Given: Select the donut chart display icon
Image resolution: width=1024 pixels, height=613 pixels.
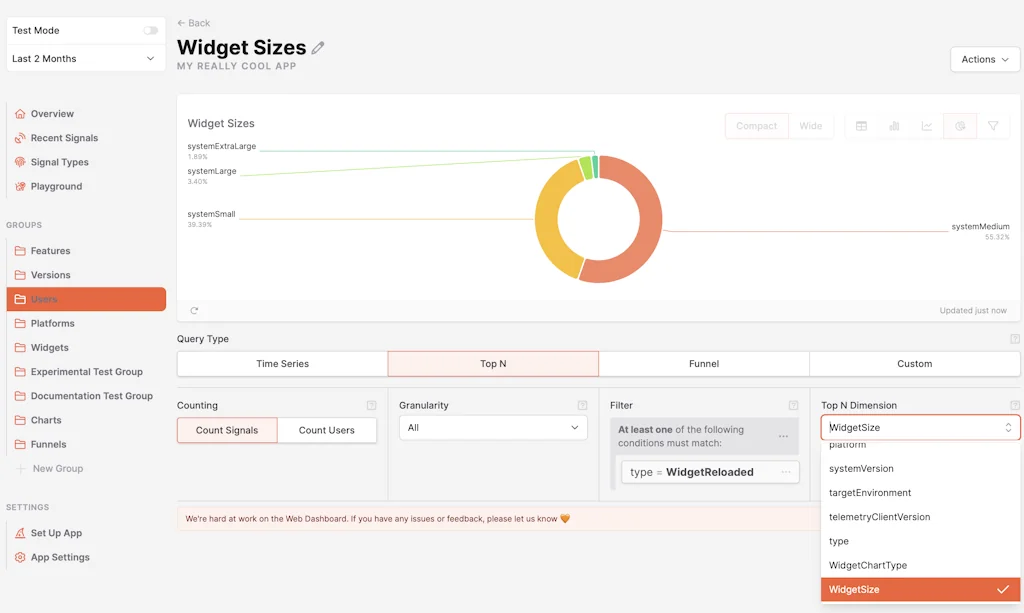Looking at the screenshot, I should tap(960, 126).
